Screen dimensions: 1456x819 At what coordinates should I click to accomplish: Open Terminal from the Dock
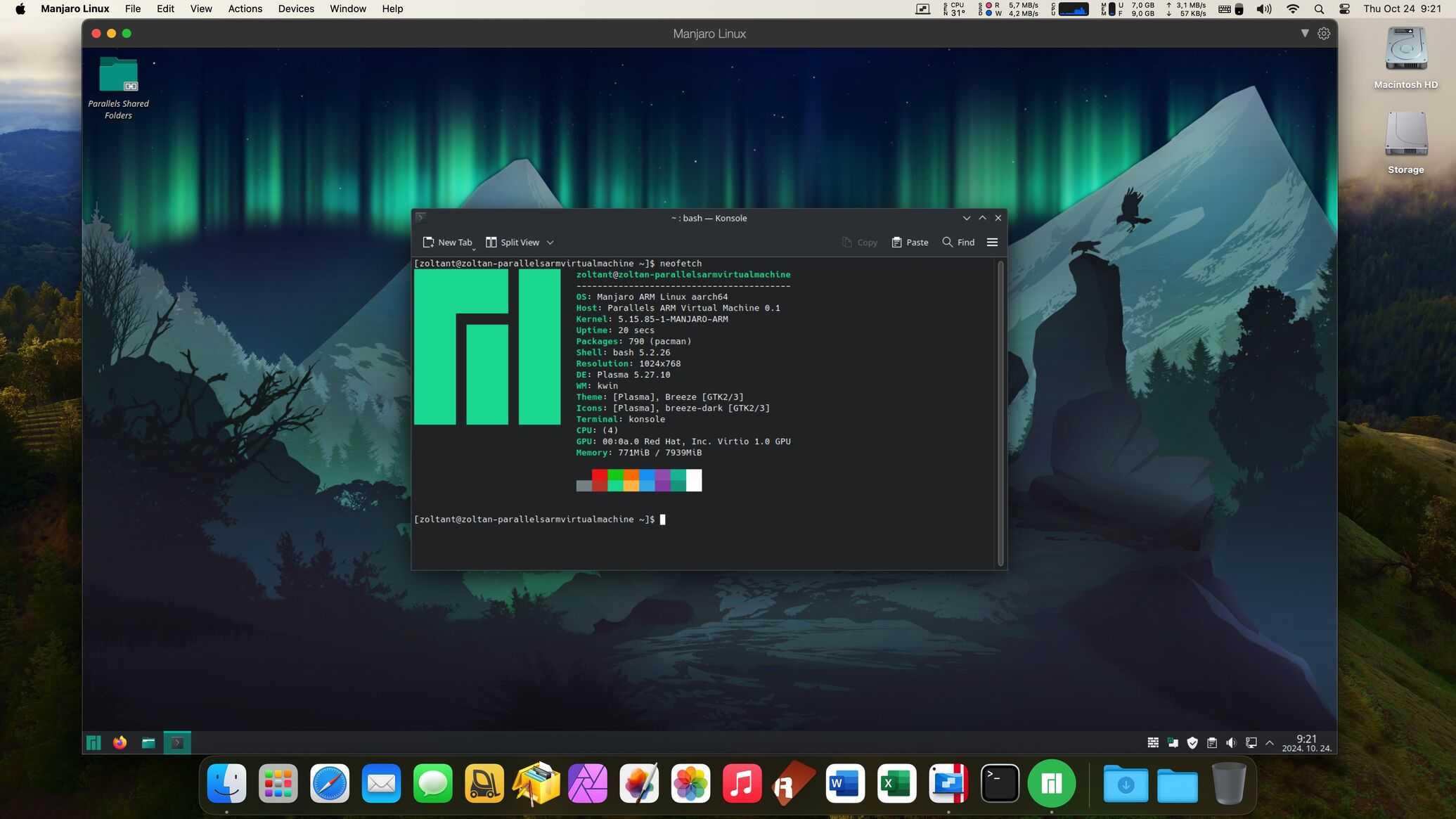coord(1000,783)
